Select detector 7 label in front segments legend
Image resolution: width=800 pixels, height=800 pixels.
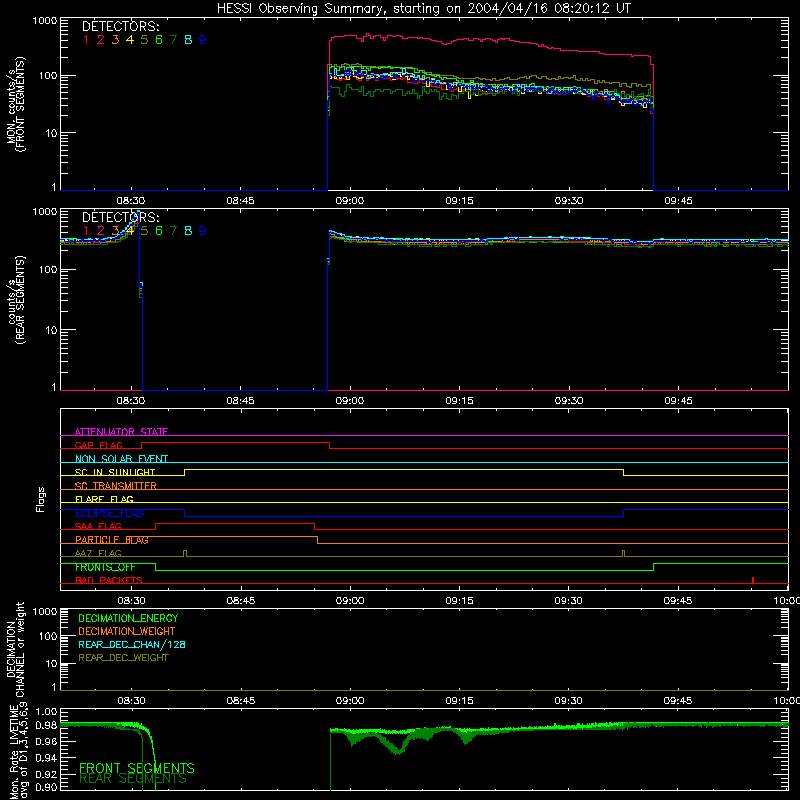coord(173,40)
